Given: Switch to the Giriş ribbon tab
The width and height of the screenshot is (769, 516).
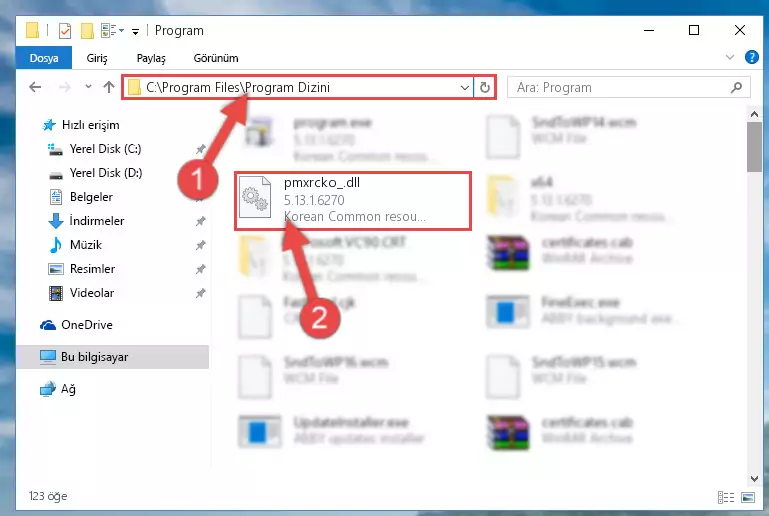Looking at the screenshot, I should point(97,58).
